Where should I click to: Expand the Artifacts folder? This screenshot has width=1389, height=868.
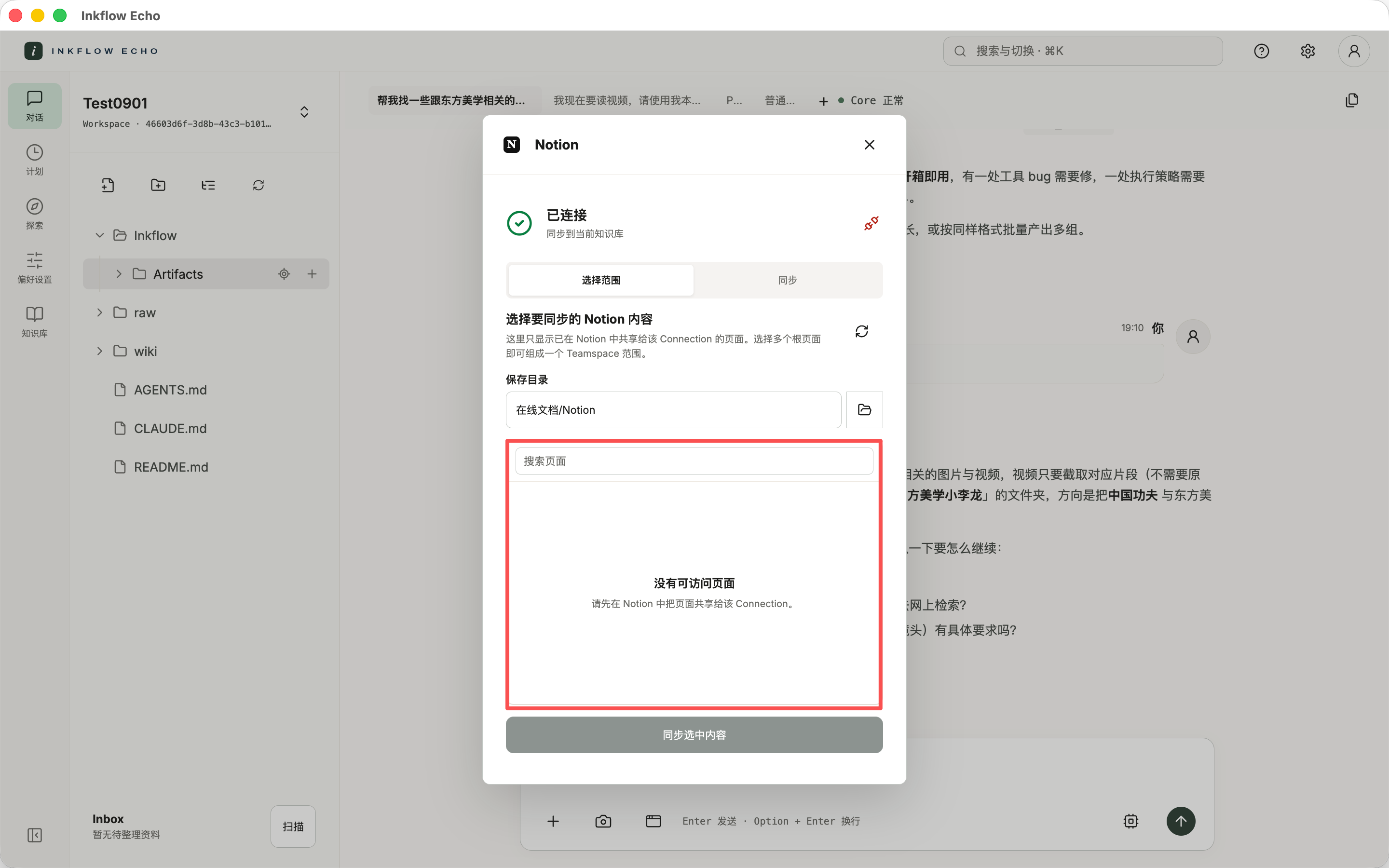point(119,274)
